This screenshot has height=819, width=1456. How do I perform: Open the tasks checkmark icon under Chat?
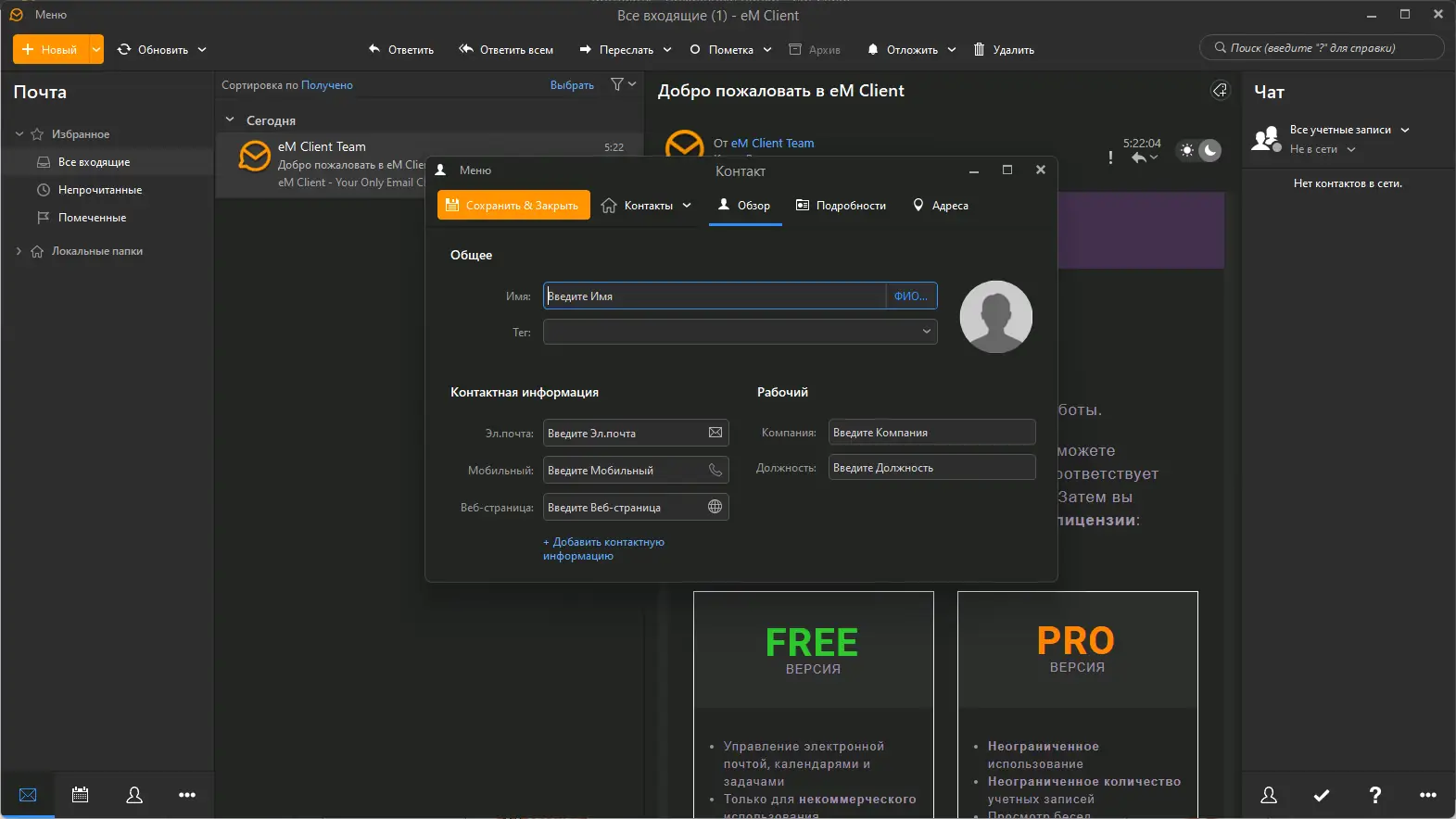(x=1322, y=795)
